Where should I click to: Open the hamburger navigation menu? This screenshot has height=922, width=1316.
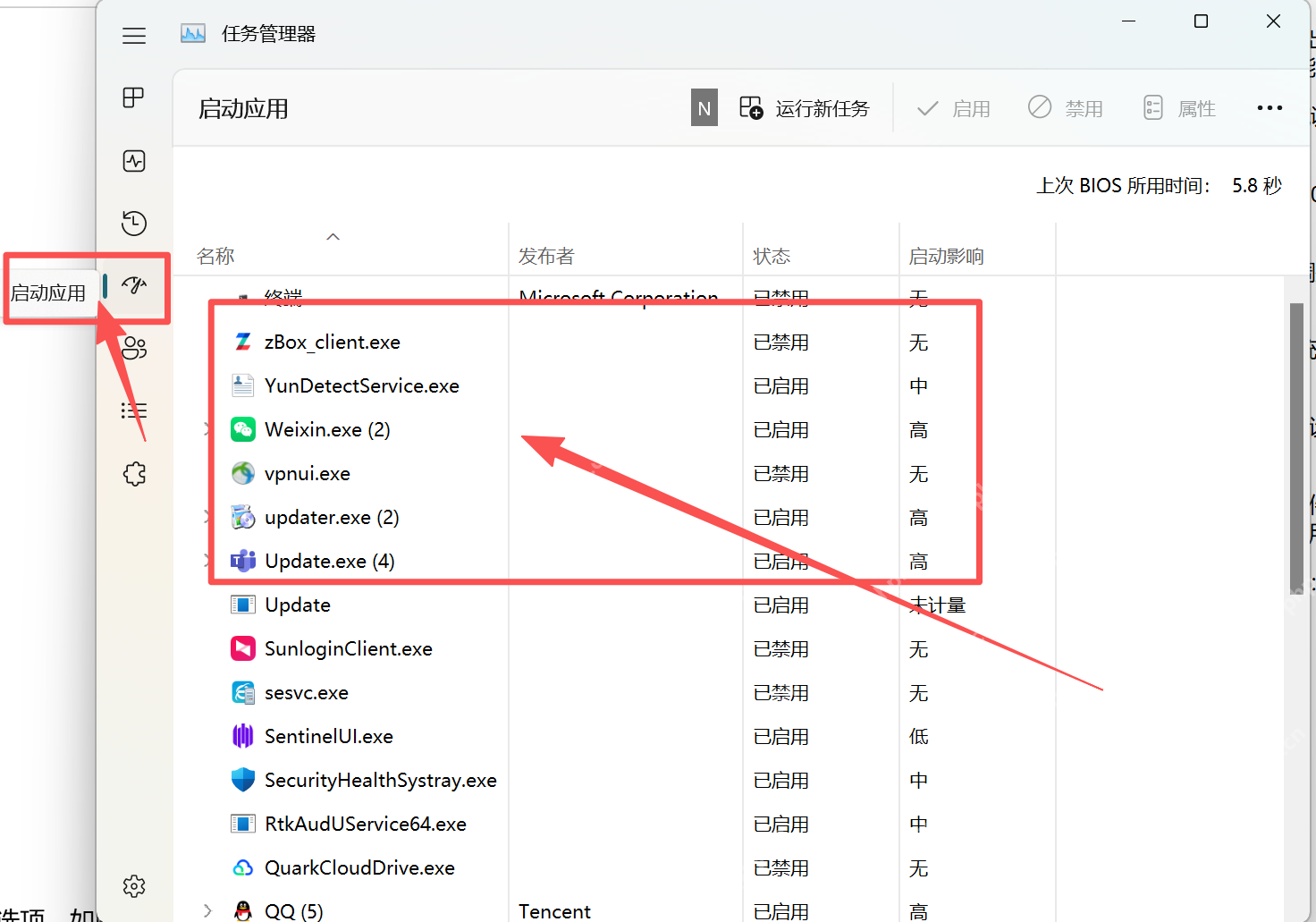click(x=134, y=36)
